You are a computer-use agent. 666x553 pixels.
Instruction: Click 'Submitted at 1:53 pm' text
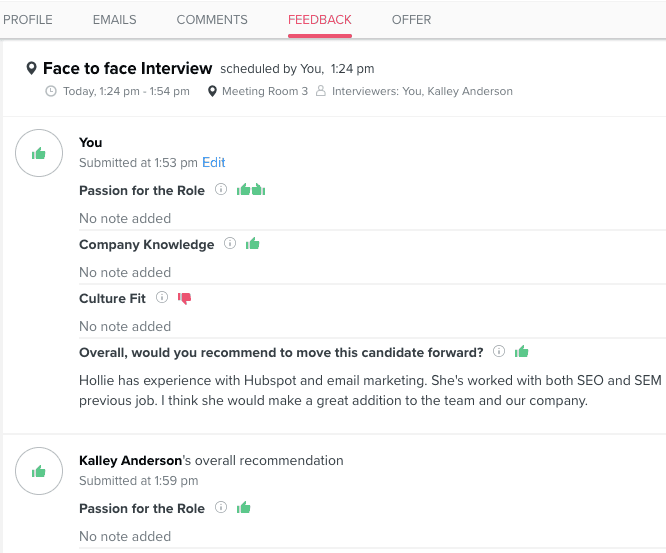(138, 163)
